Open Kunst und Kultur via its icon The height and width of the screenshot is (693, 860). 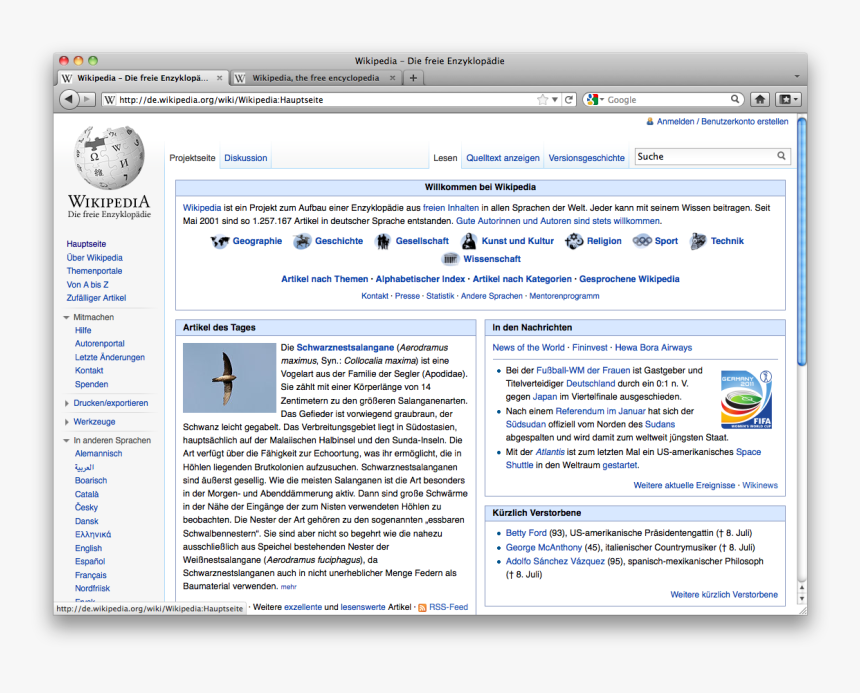(x=468, y=241)
